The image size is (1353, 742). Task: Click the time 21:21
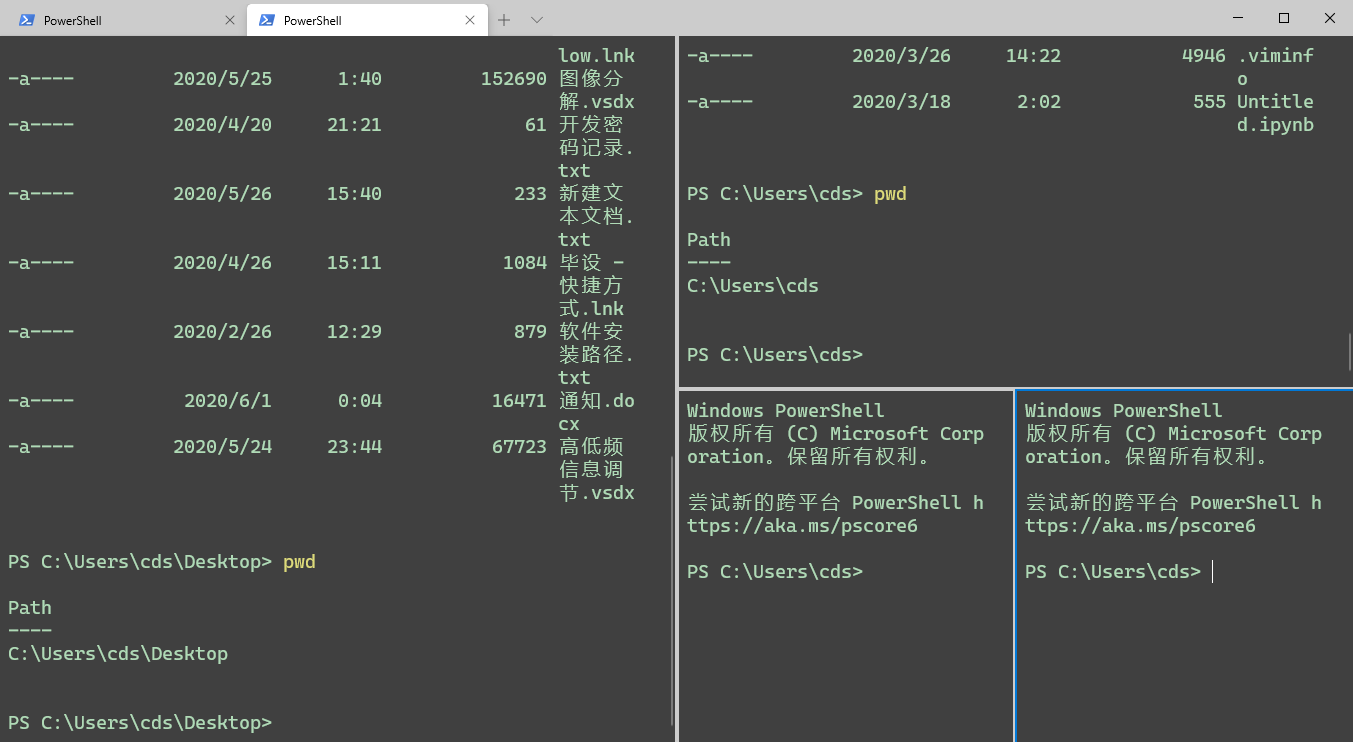[354, 125]
